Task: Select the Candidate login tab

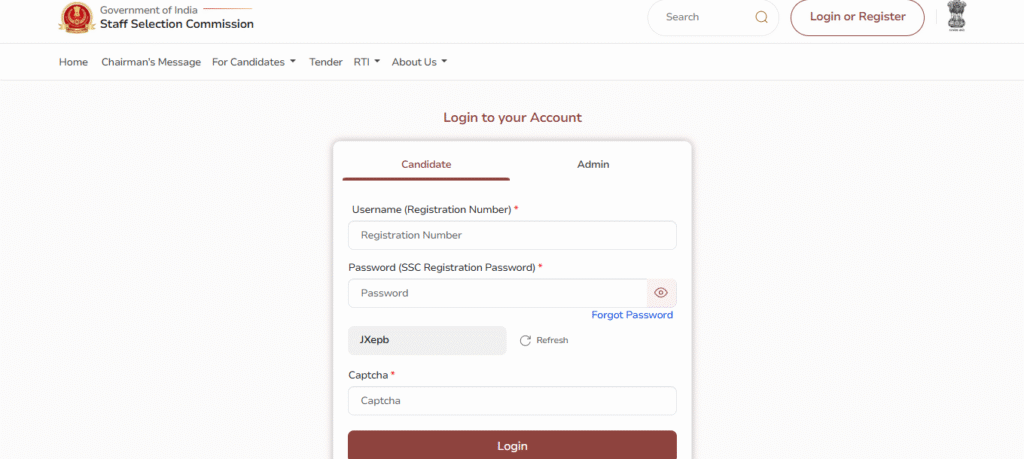Action: tap(426, 164)
